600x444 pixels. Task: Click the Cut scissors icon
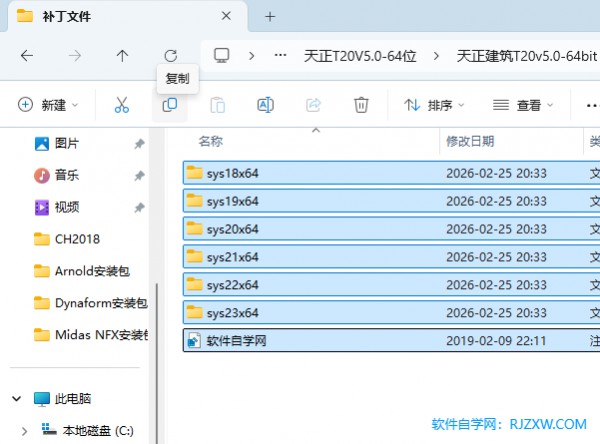[x=122, y=105]
